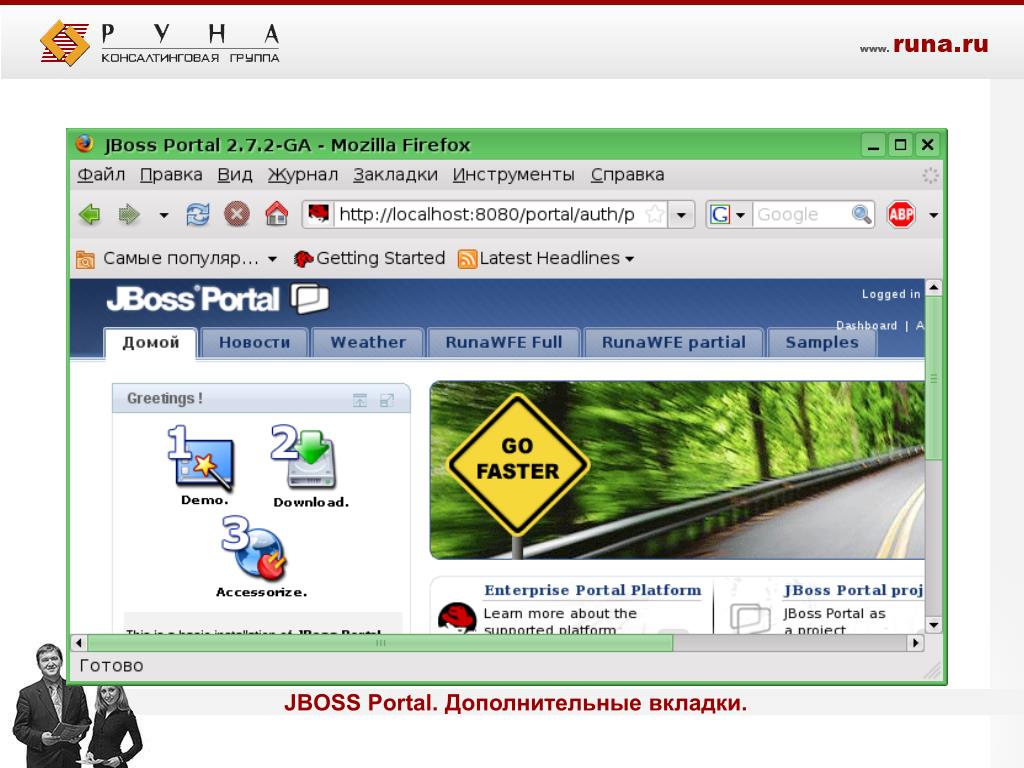Click the vertical scrollbar thumb
Viewport: 1024px width, 768px height.
(x=934, y=379)
